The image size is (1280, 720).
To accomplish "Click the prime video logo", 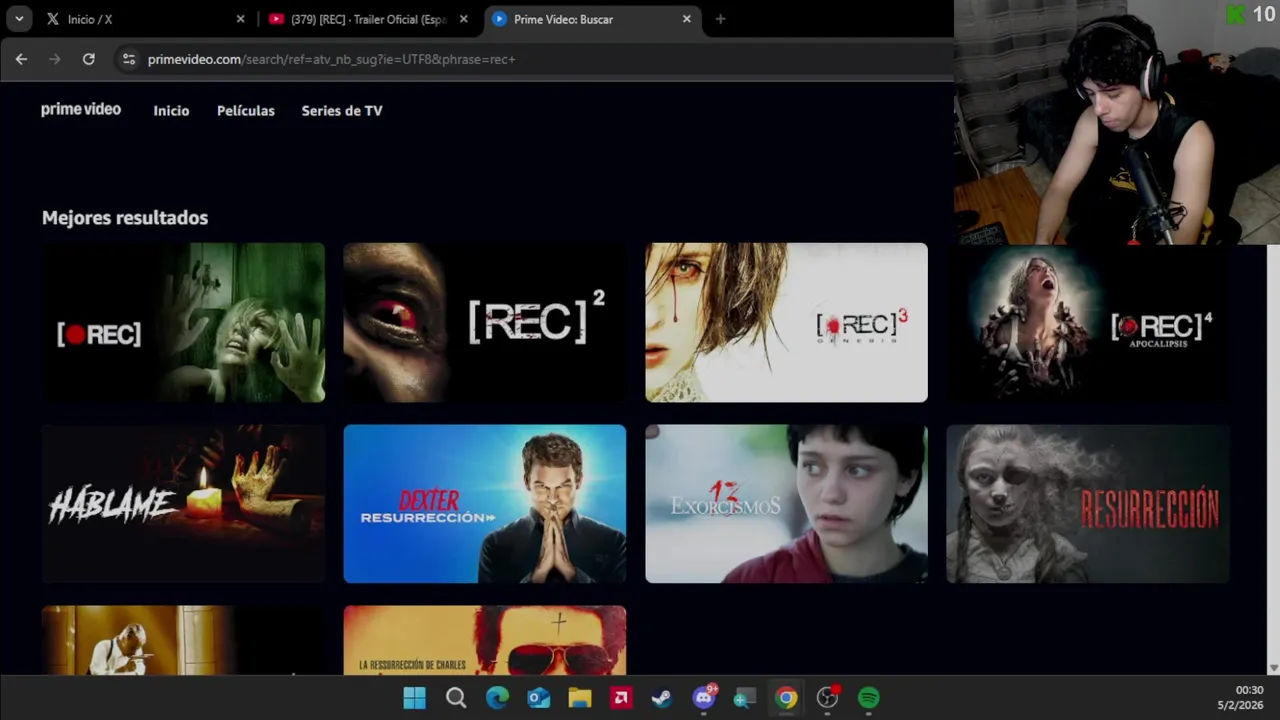I will click(81, 110).
